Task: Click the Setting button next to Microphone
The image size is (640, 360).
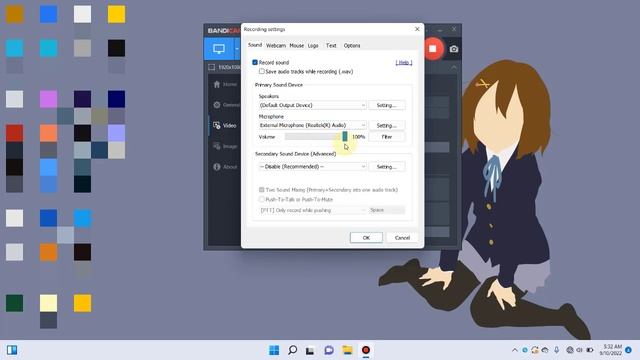Action: coord(387,125)
